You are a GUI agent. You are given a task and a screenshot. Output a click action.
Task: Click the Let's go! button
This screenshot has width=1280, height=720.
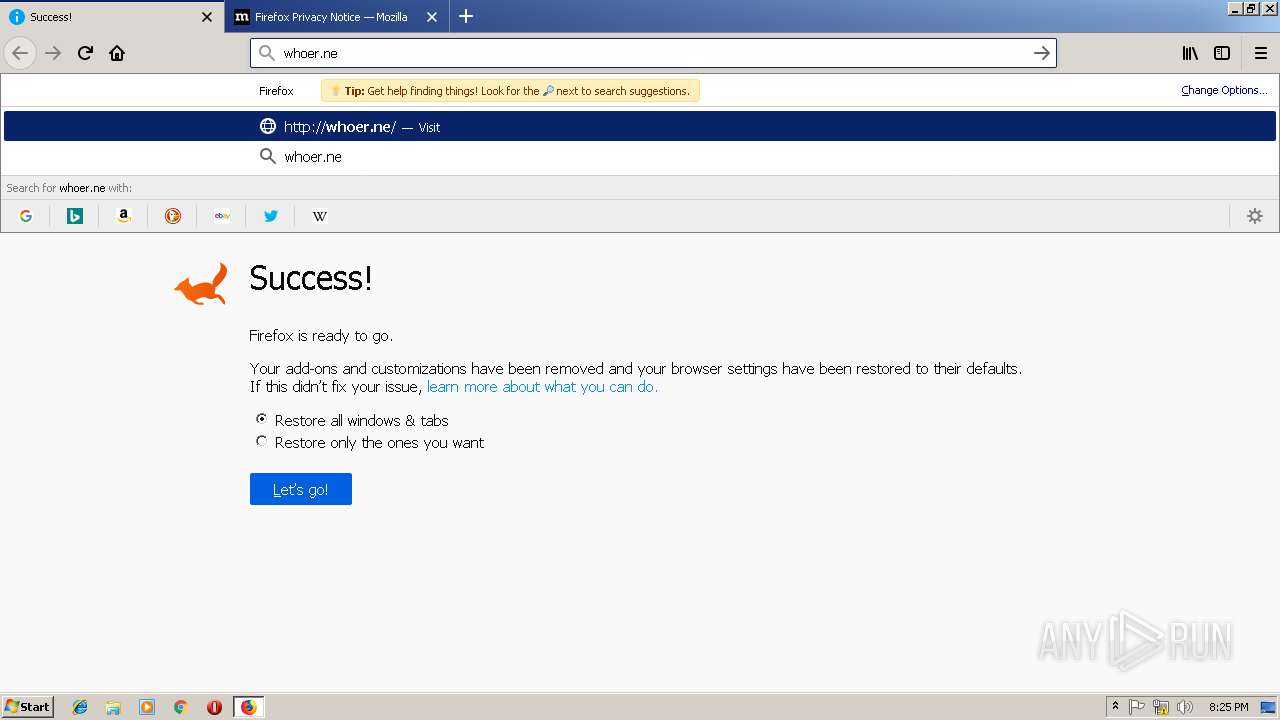click(301, 489)
